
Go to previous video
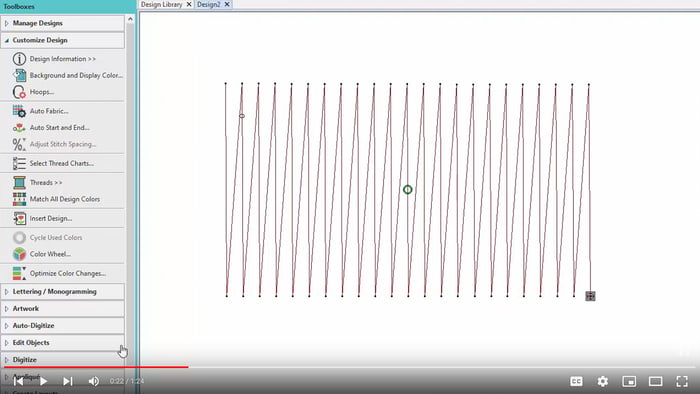(x=18, y=381)
